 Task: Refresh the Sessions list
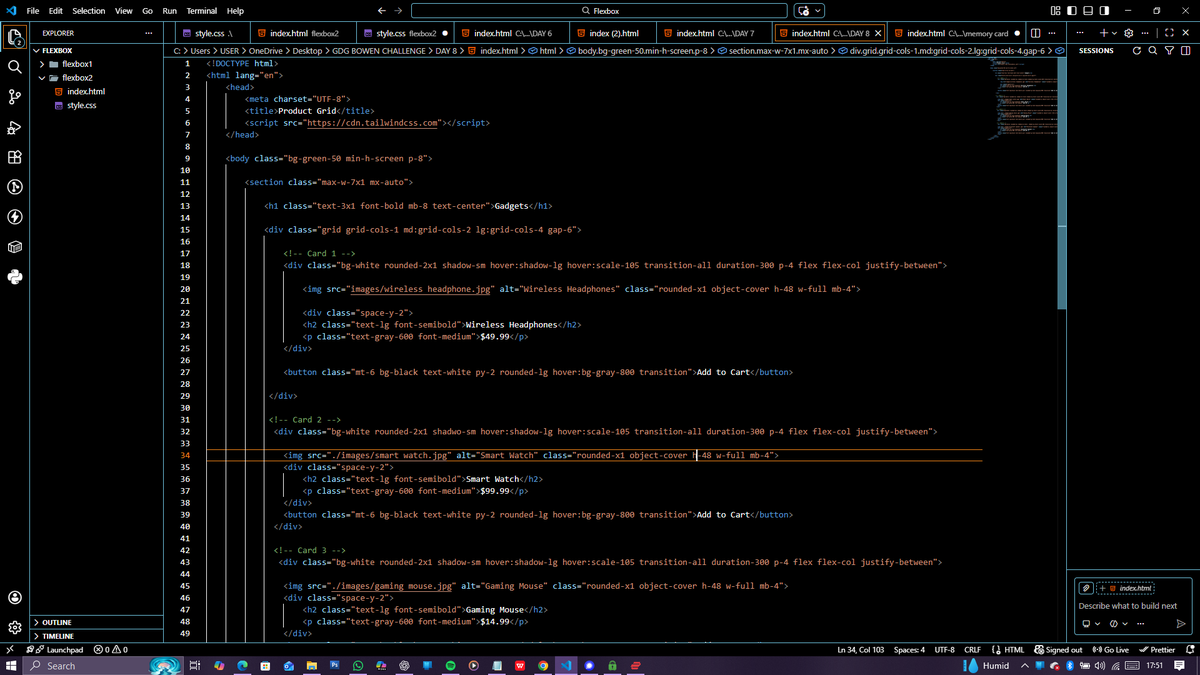[x=1137, y=51]
